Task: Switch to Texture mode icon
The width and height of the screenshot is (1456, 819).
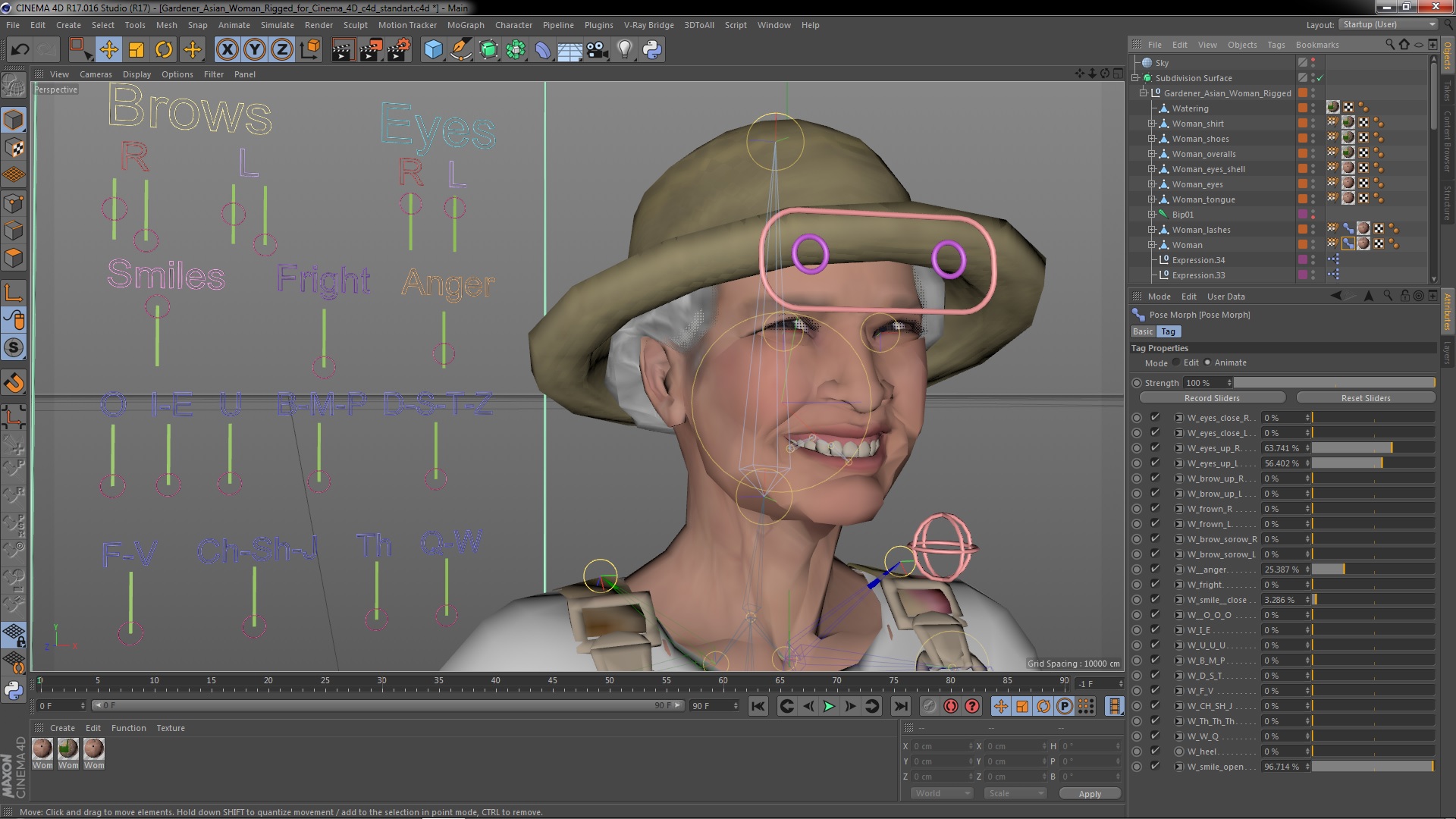Action: (x=14, y=148)
